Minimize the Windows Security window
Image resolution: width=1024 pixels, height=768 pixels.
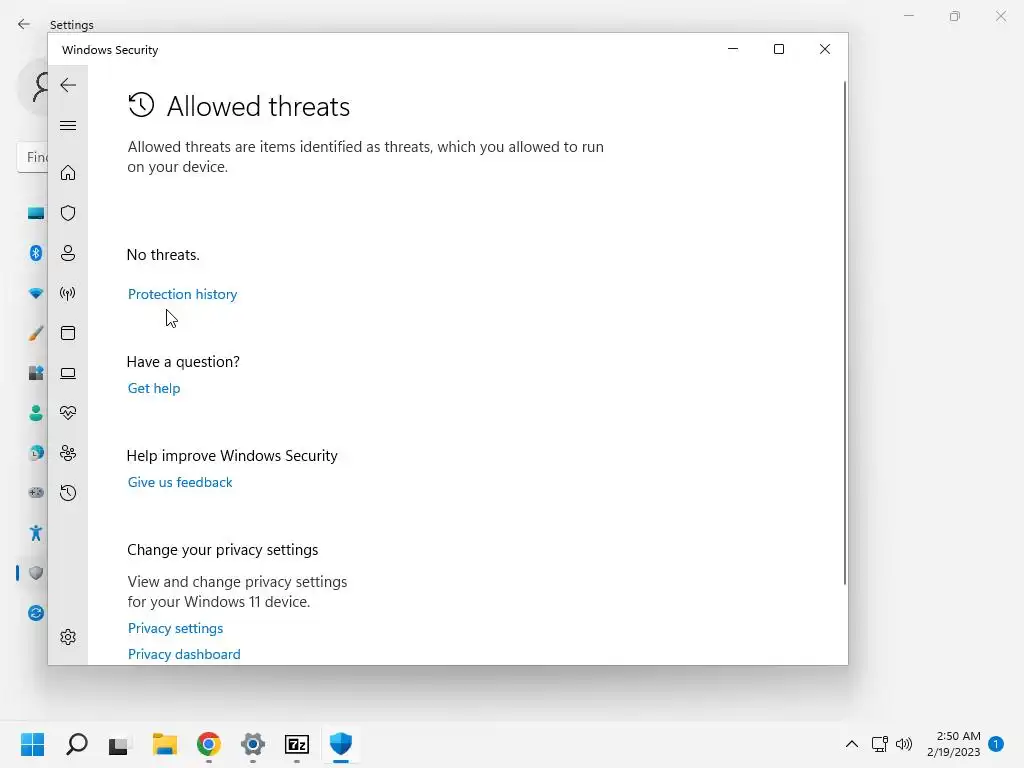pyautogui.click(x=733, y=49)
